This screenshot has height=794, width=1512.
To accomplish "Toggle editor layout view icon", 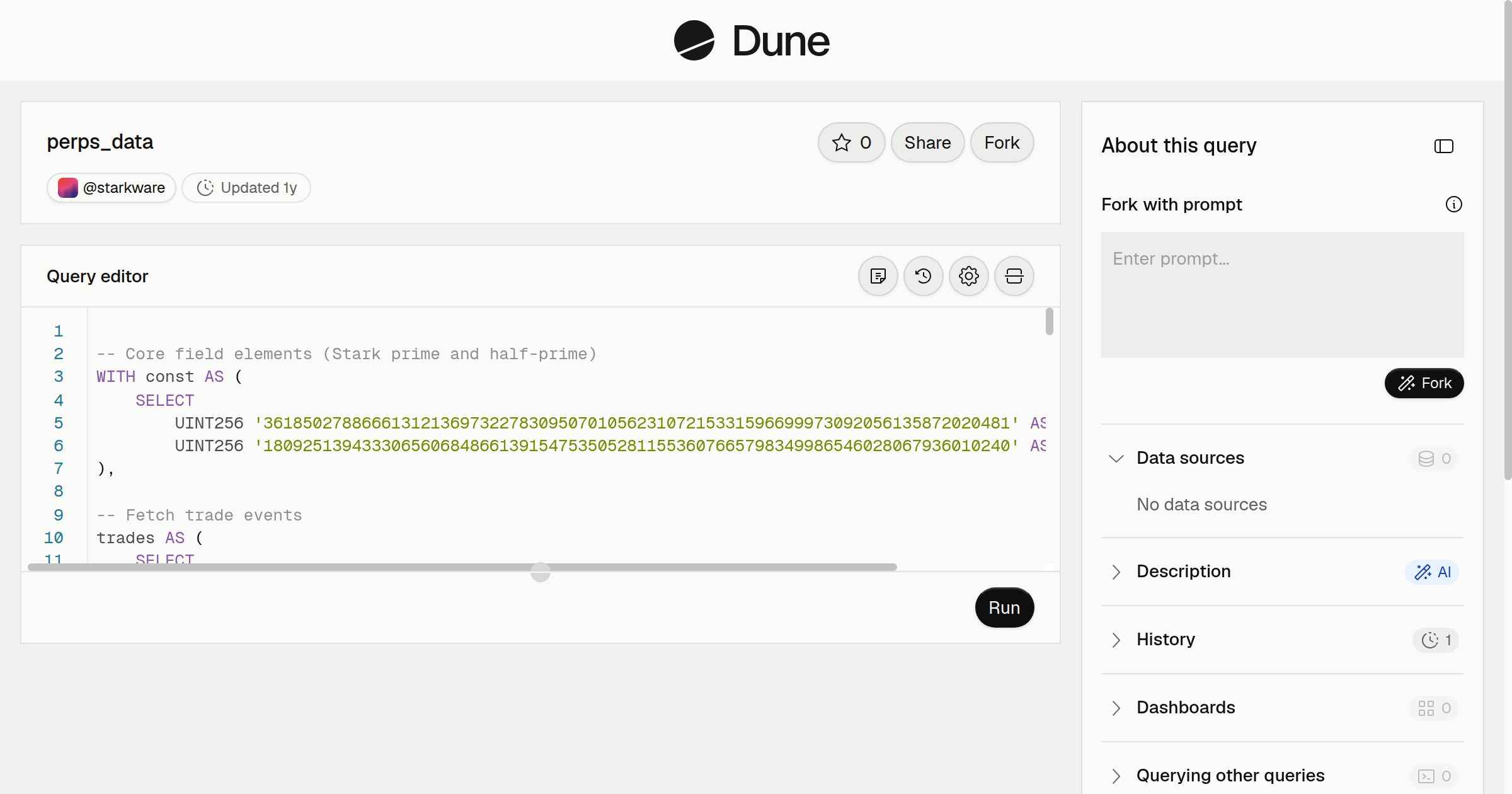I will pyautogui.click(x=1014, y=276).
